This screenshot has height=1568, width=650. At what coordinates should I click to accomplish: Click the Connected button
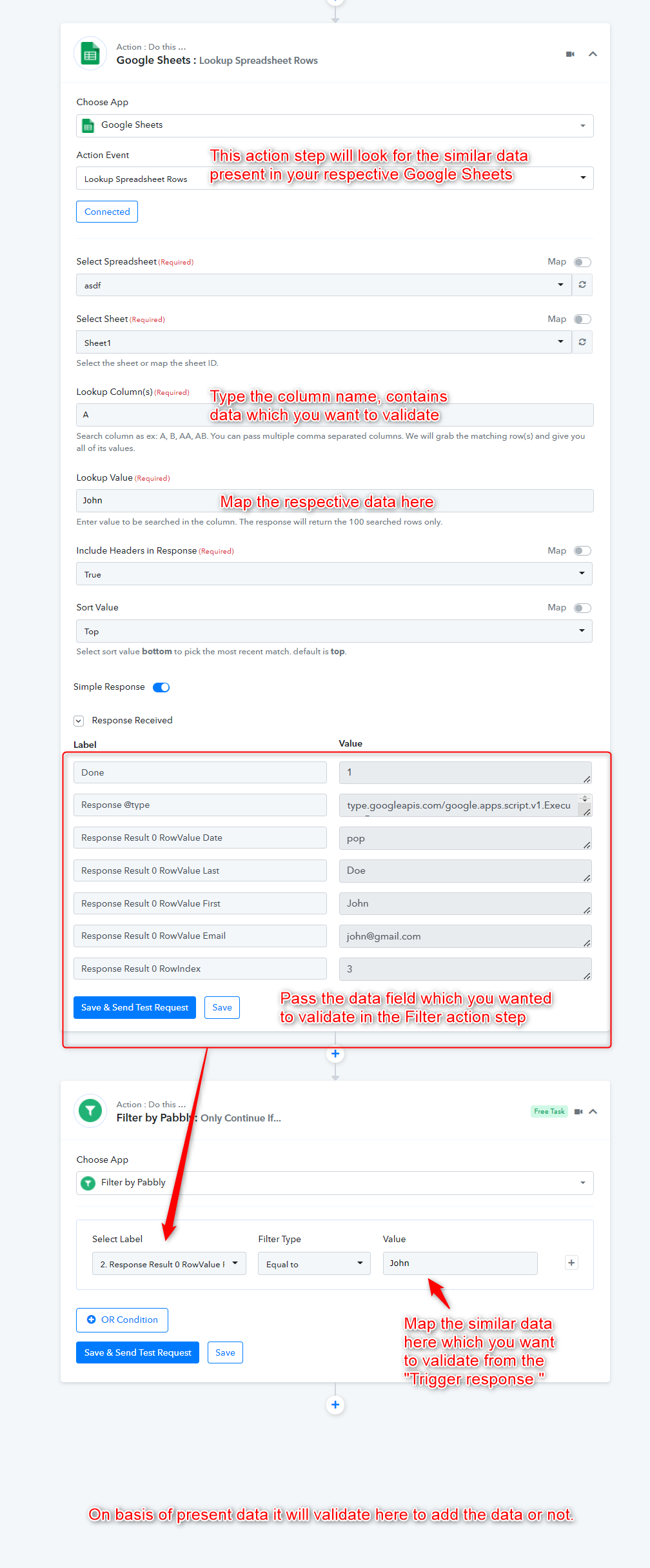coord(107,212)
